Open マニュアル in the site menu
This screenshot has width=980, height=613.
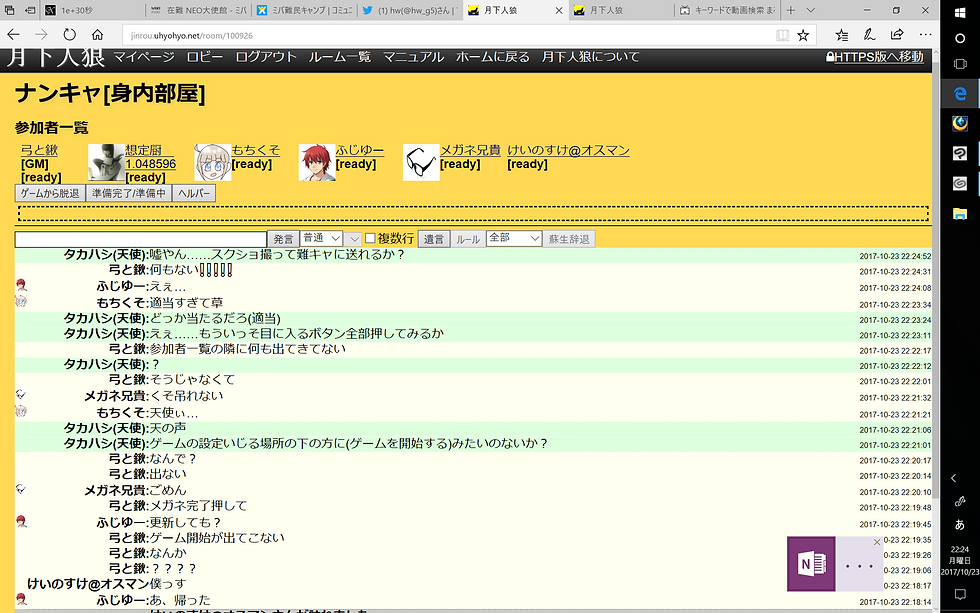tap(413, 57)
